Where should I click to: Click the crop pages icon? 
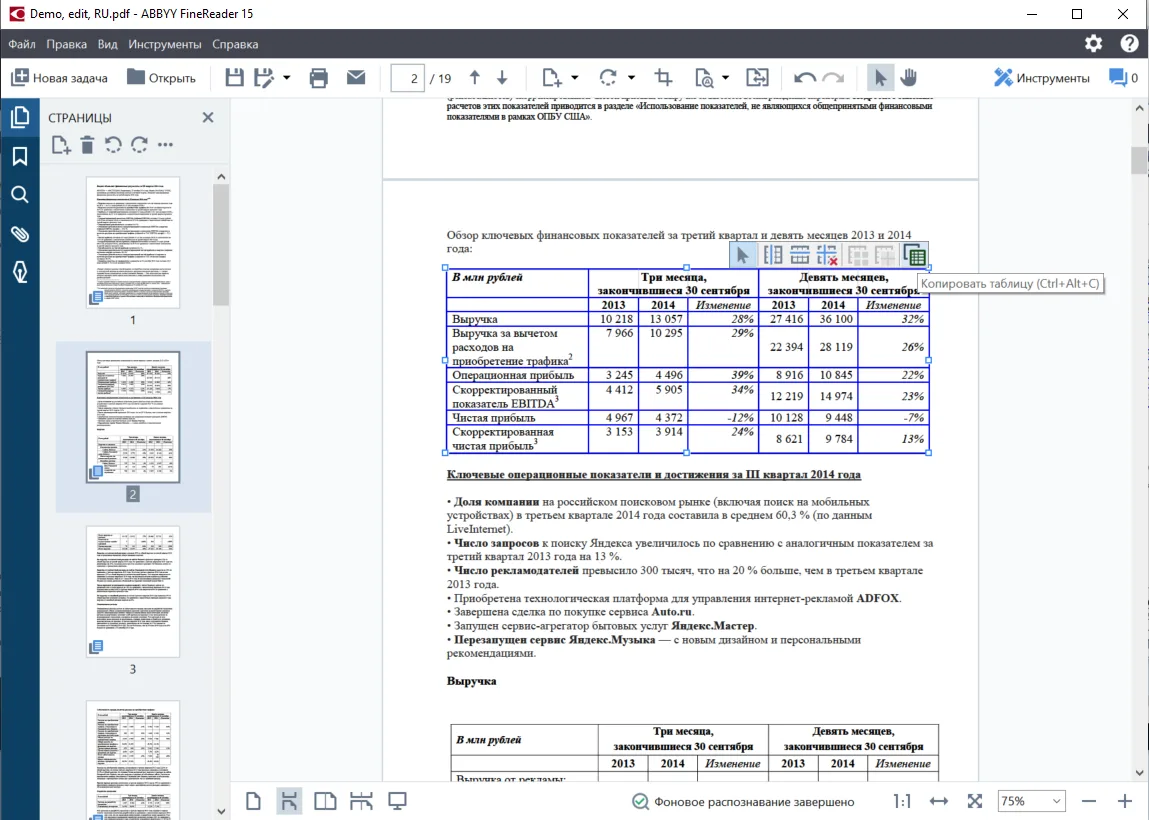point(662,78)
